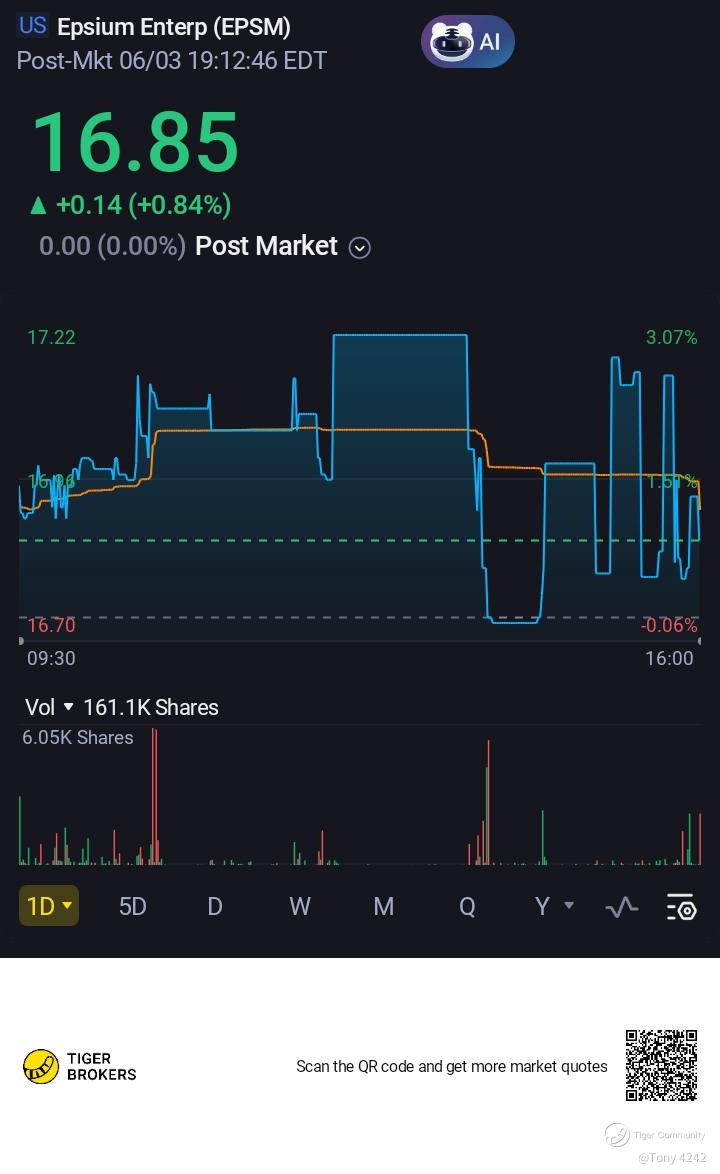Select the W weekly chart tab

(x=299, y=906)
